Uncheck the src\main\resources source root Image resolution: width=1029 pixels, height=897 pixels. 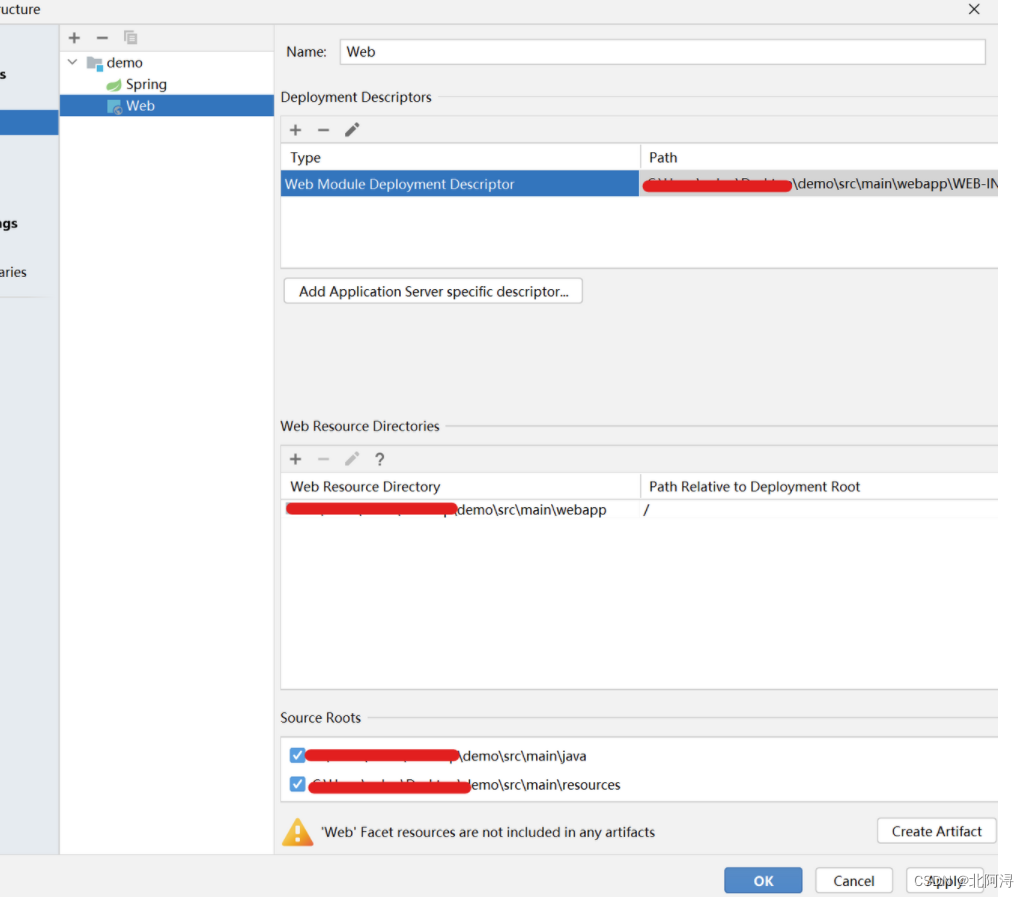(297, 784)
